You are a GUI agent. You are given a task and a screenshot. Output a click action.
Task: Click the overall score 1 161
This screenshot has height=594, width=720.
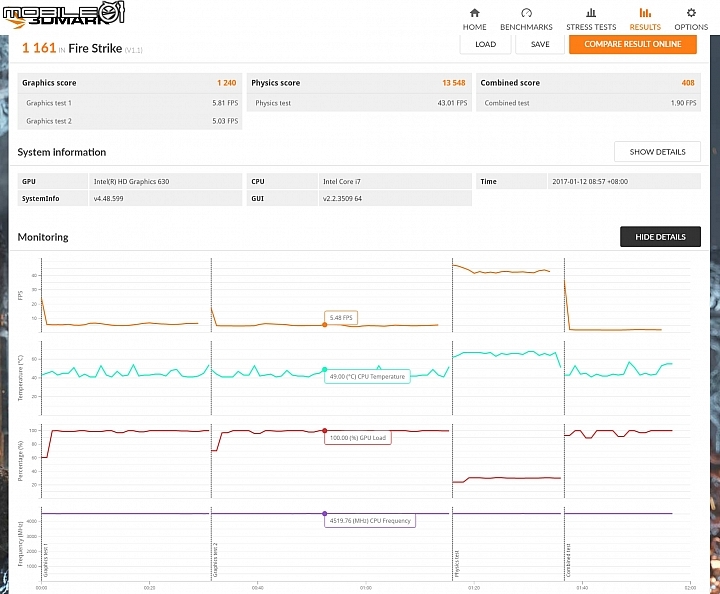(x=39, y=48)
